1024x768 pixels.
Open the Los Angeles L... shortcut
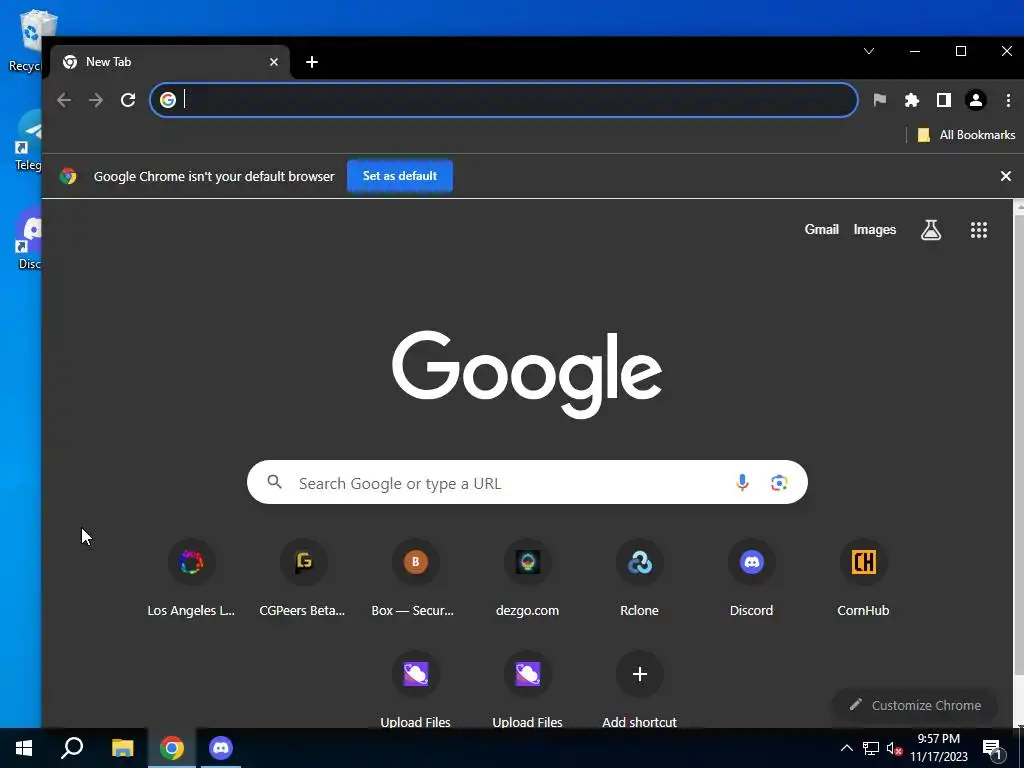point(191,579)
